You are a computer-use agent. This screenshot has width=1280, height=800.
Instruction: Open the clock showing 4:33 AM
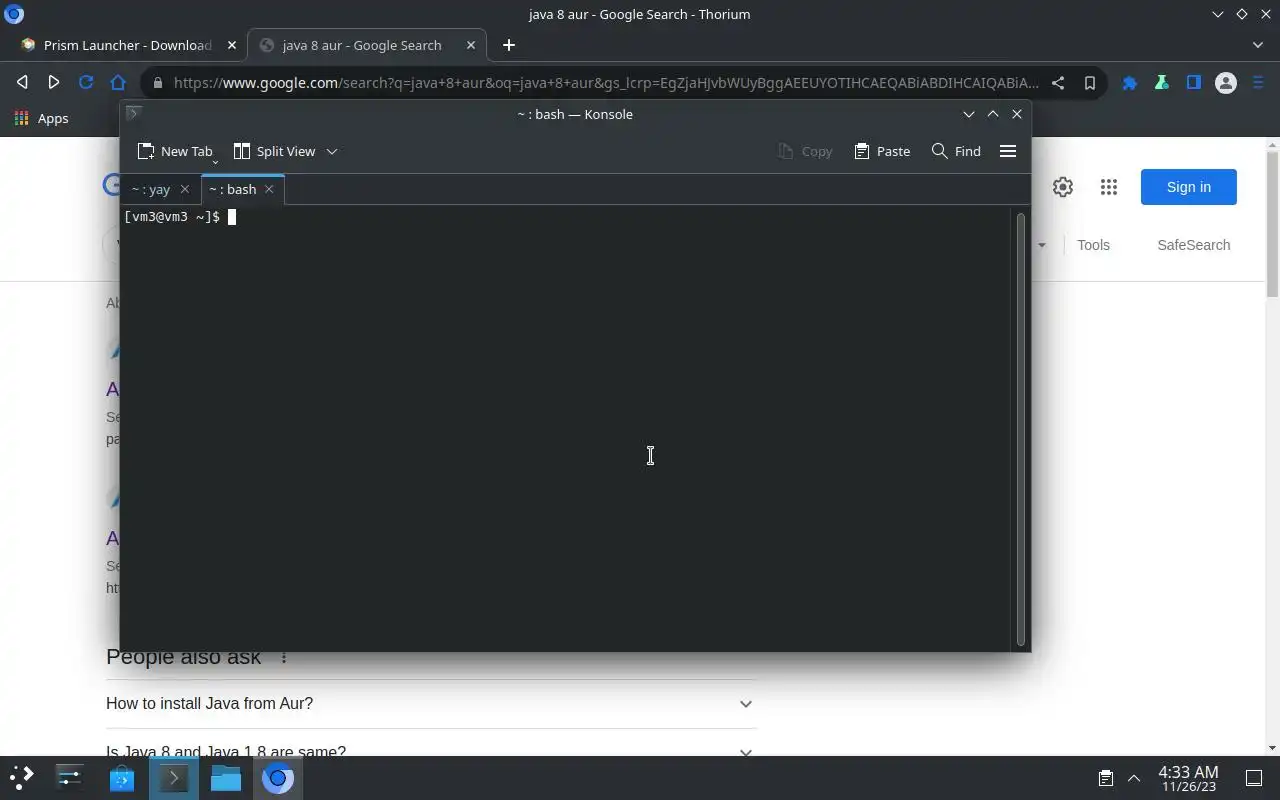(x=1188, y=778)
